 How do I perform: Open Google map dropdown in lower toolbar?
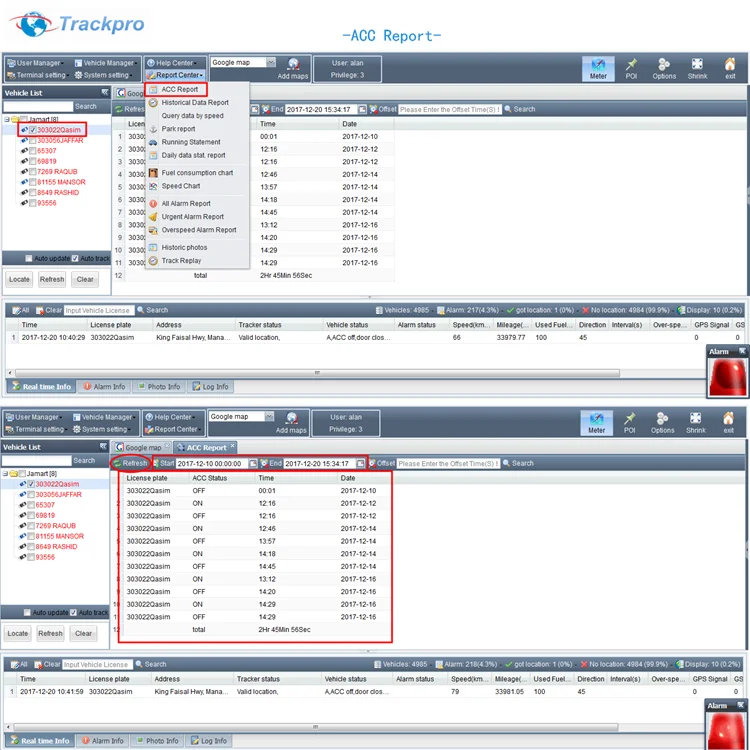coord(269,417)
